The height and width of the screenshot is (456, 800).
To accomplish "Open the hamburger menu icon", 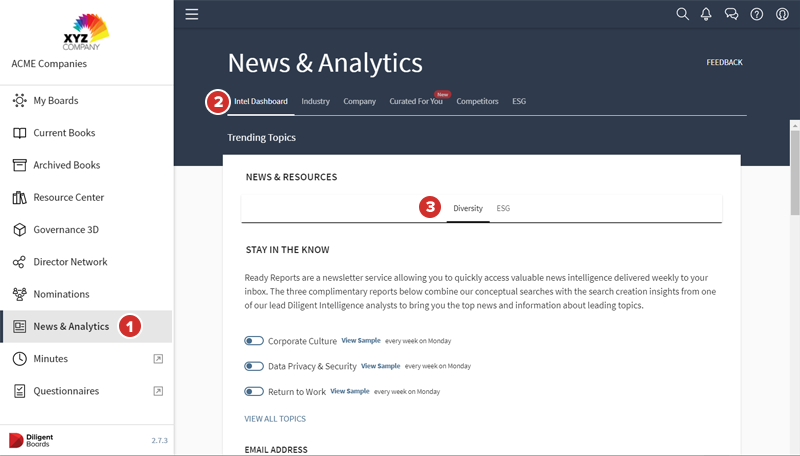I will tap(192, 14).
